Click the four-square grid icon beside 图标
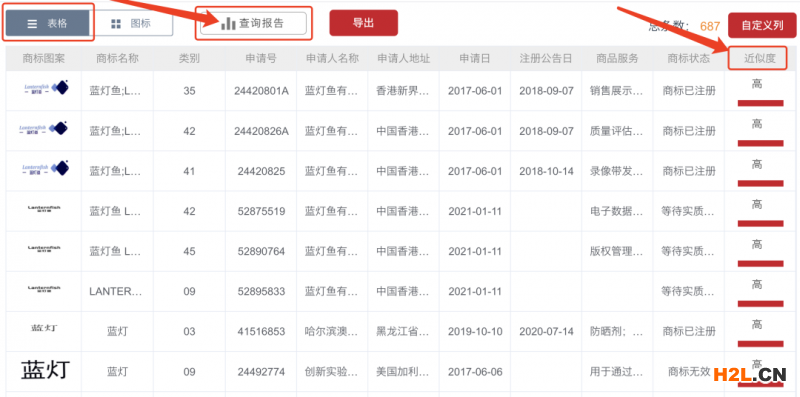 116,24
